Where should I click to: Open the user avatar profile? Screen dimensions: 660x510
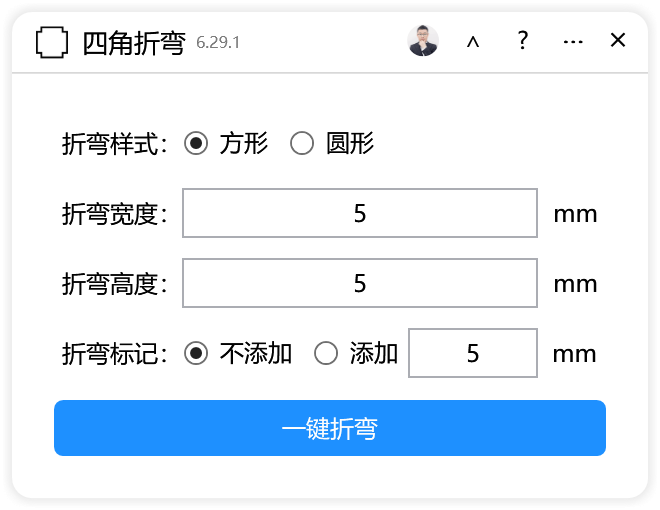[423, 41]
